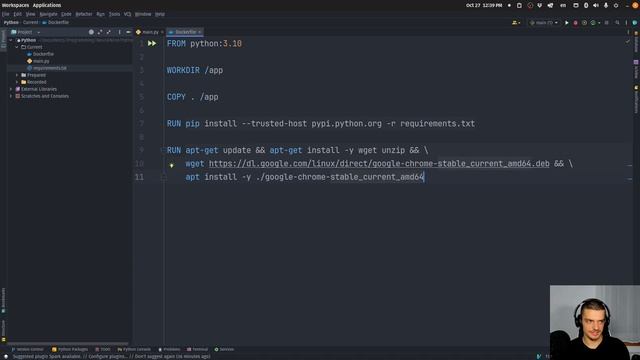Viewport: 640px width, 360px height.
Task: Click the date and time clock
Action: pos(484,5)
